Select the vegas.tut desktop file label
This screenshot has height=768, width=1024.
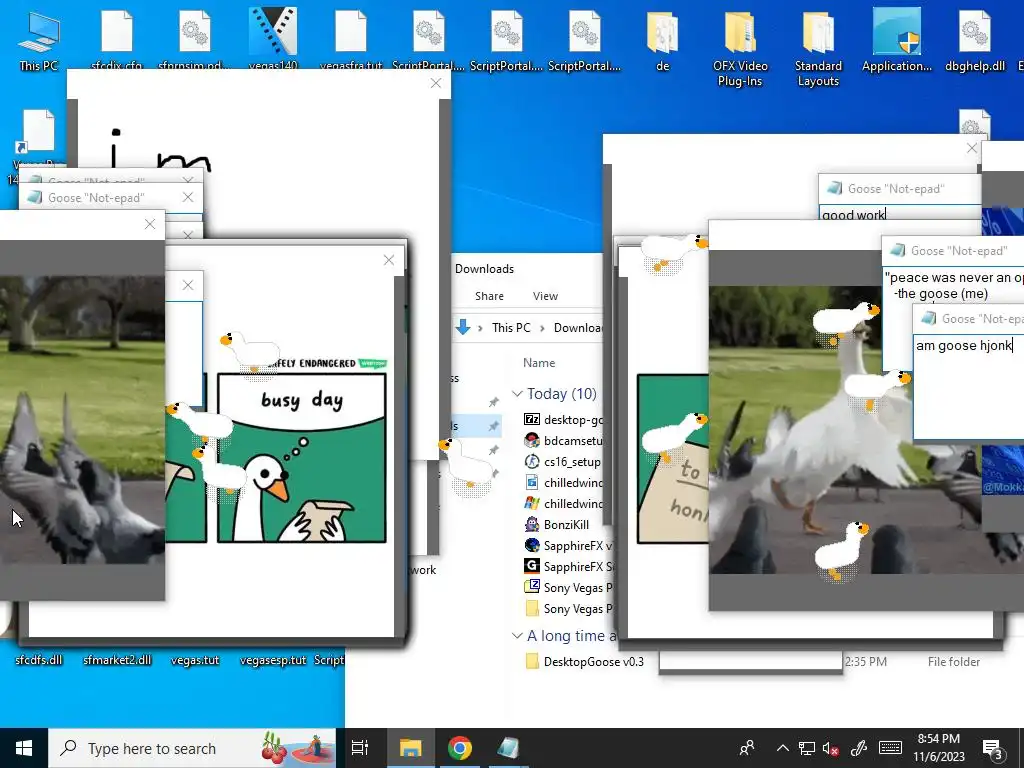pos(195,660)
